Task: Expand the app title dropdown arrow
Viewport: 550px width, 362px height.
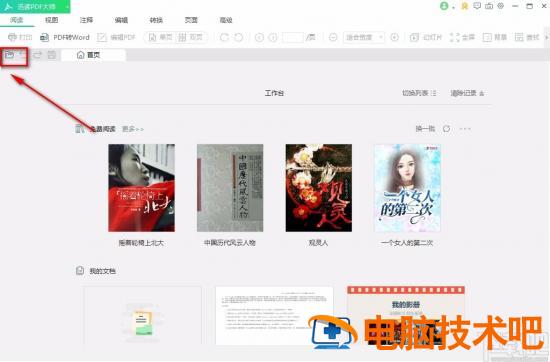Action: coord(67,7)
